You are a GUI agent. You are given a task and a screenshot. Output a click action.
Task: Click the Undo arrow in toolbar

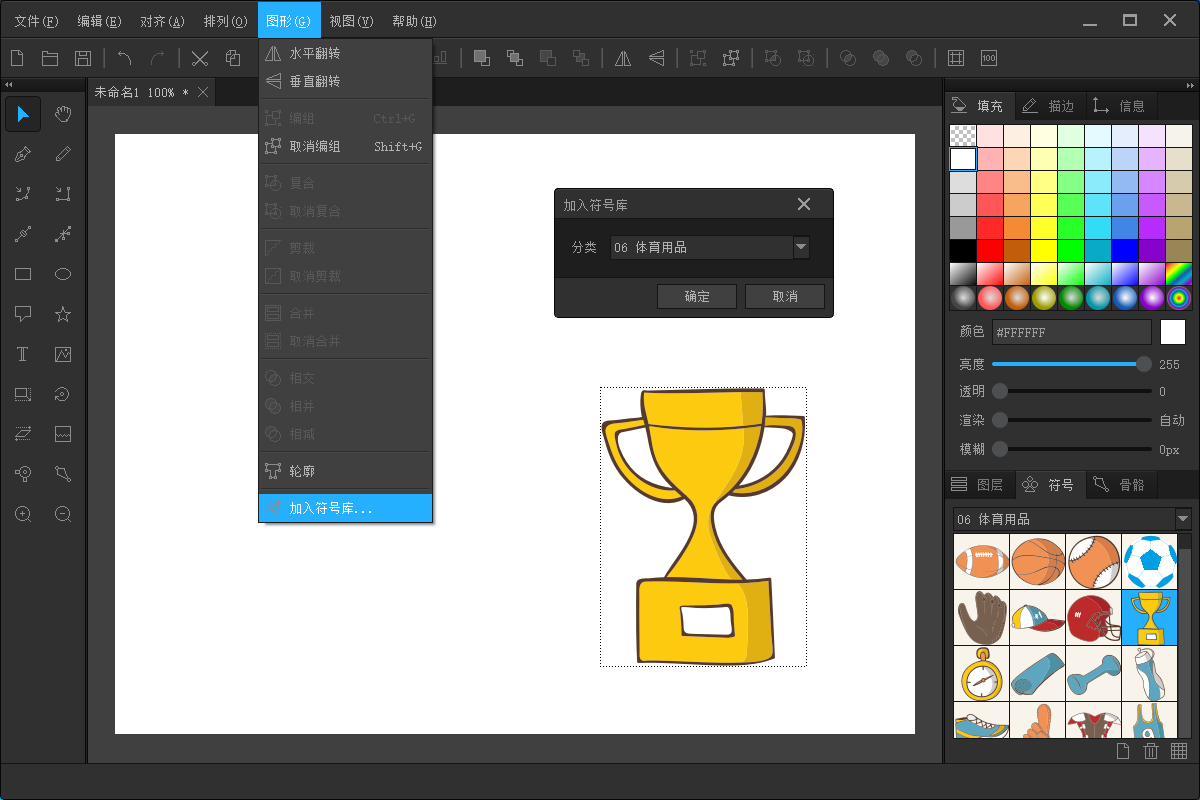pyautogui.click(x=124, y=58)
